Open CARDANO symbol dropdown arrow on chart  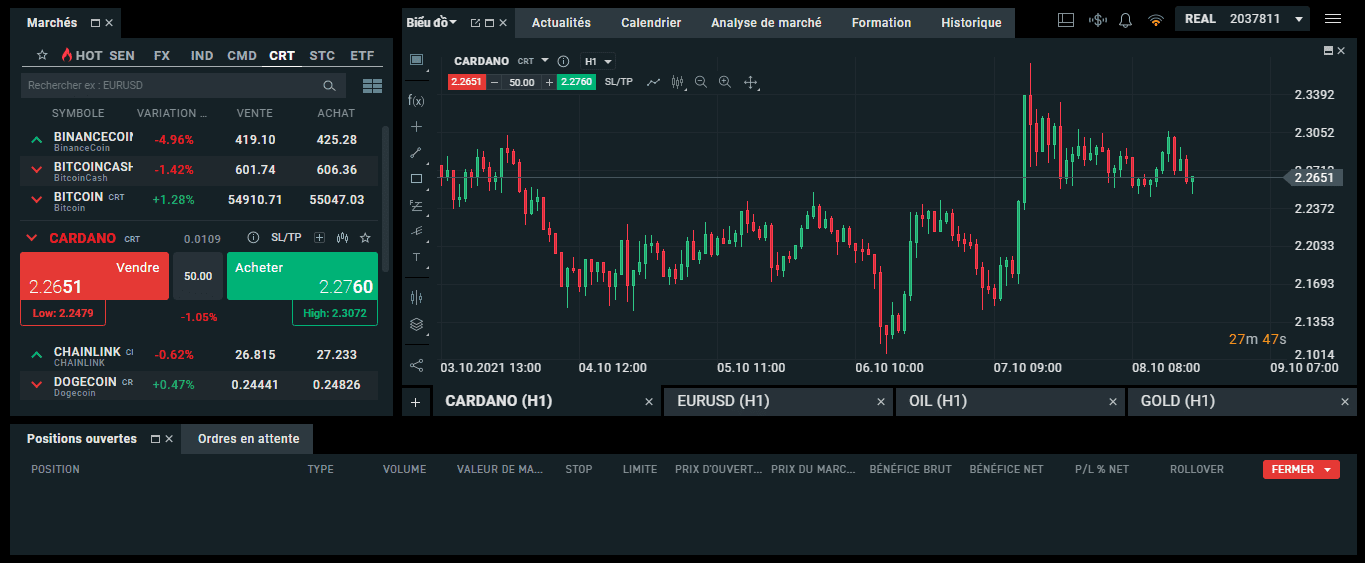545,60
